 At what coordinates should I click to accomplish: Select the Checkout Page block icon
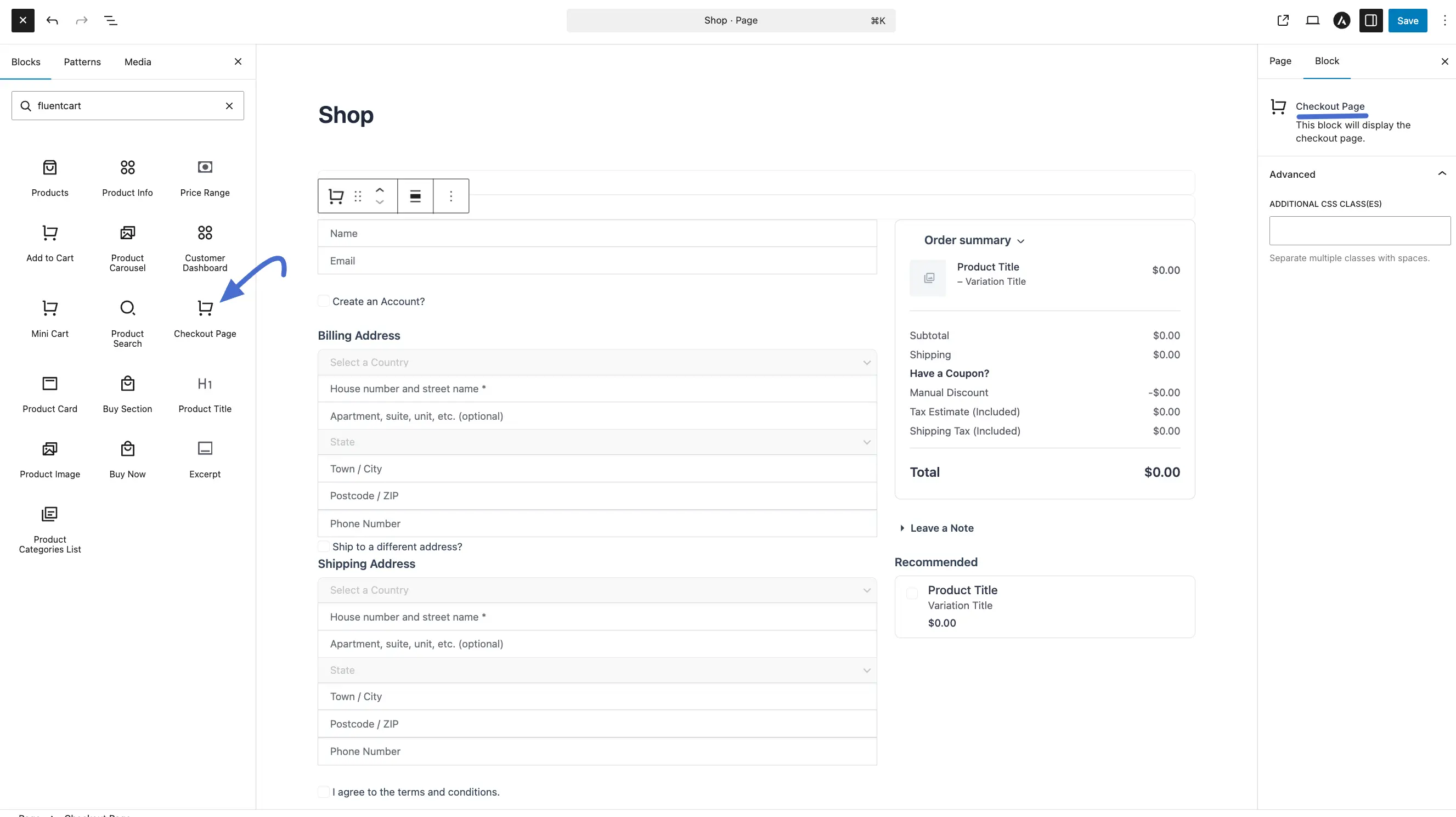205,308
